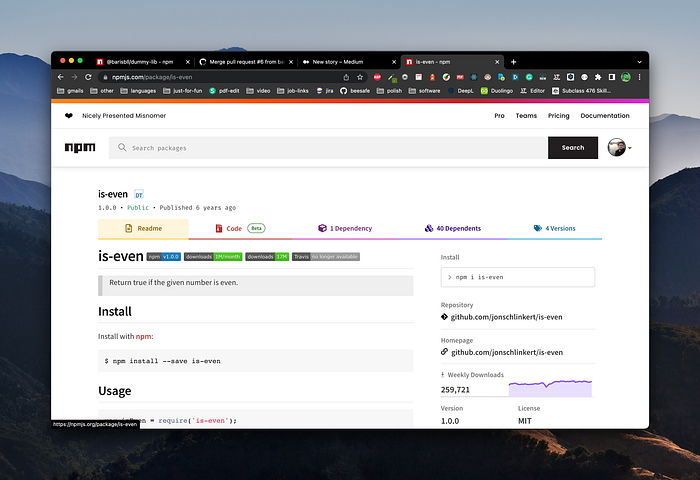Open the job-links bookmark folder
This screenshot has width=700, height=480.
pos(293,91)
